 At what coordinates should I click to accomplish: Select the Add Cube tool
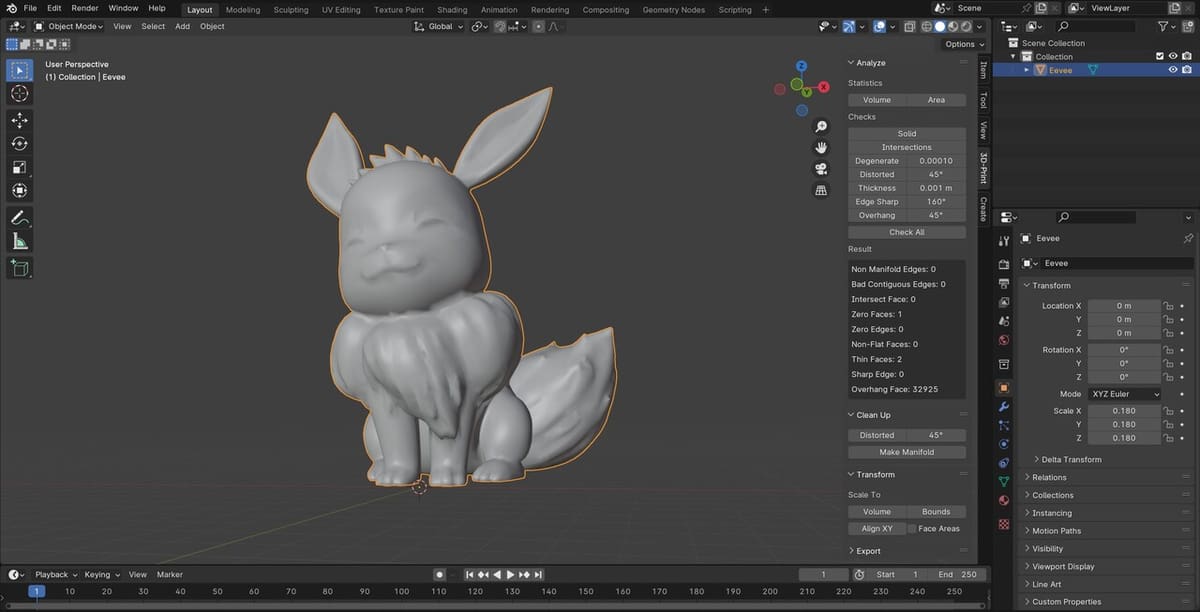19,267
